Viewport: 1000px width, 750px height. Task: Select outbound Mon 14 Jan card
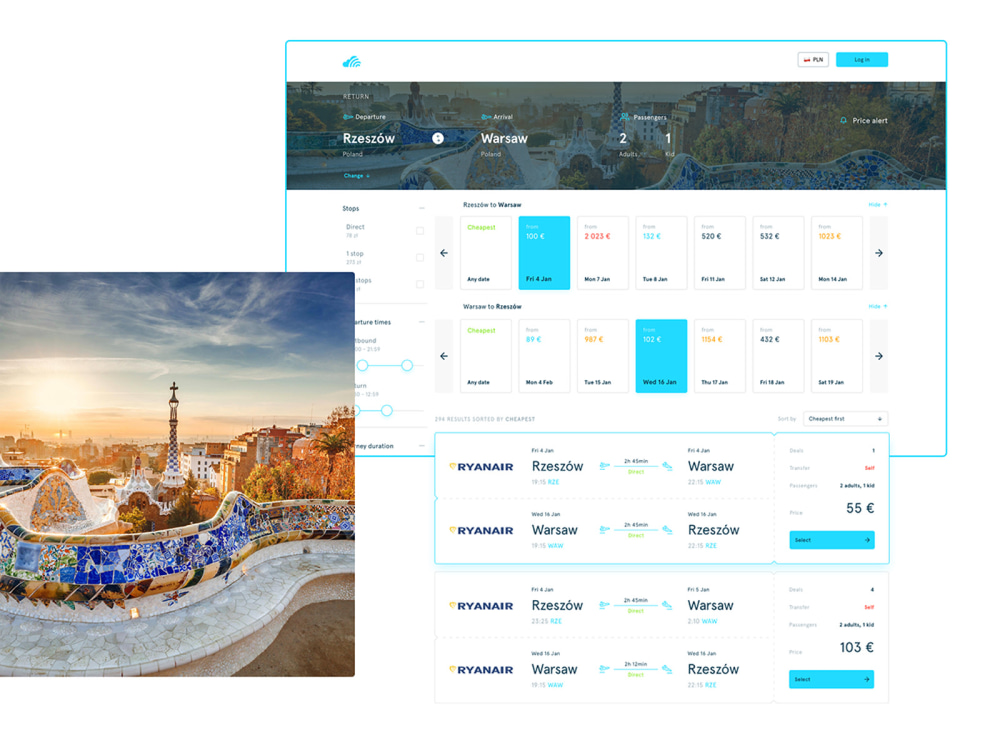(837, 253)
